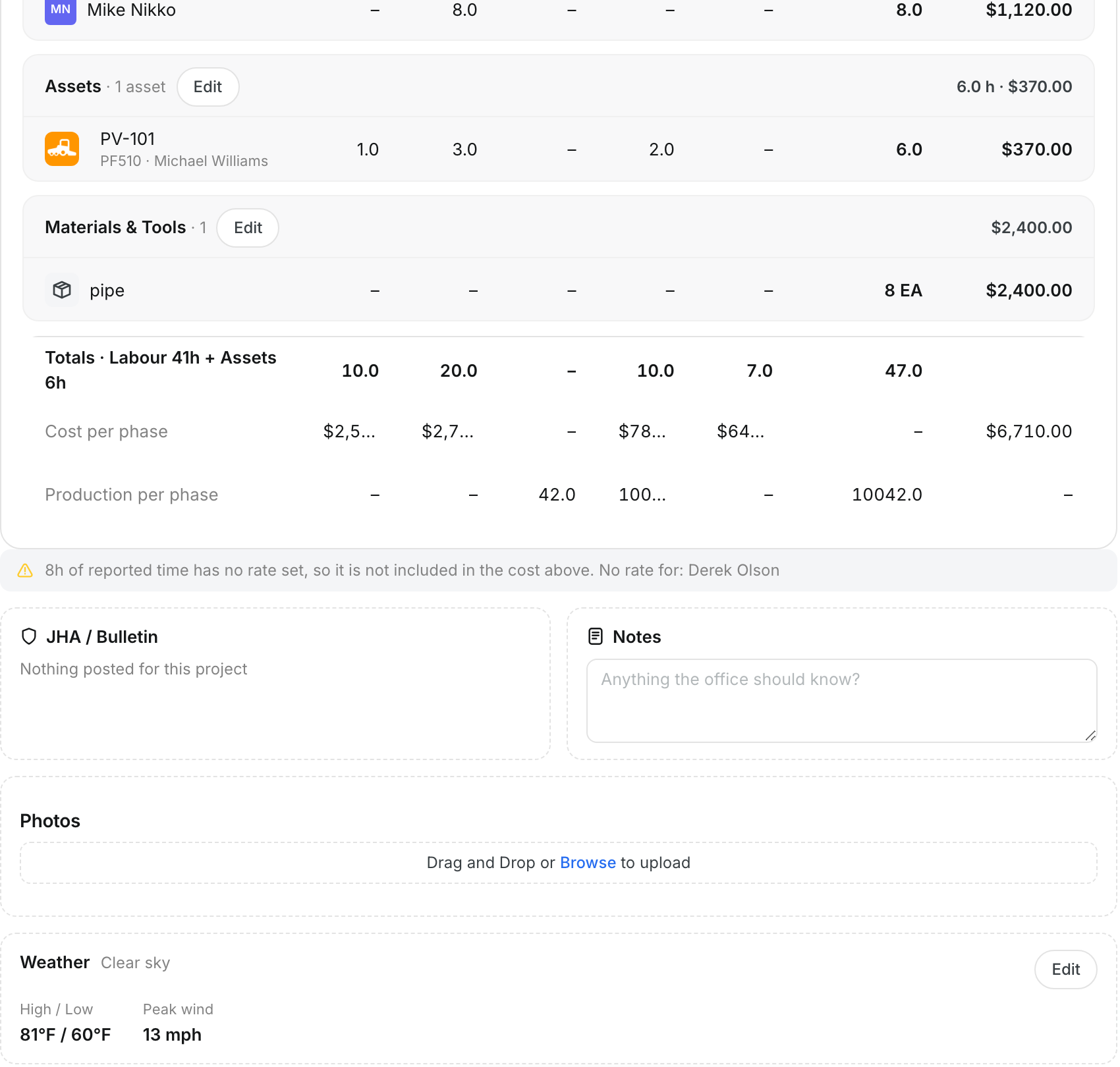The height and width of the screenshot is (1067, 1120).
Task: Click the 47.0 total hours value
Action: [903, 371]
